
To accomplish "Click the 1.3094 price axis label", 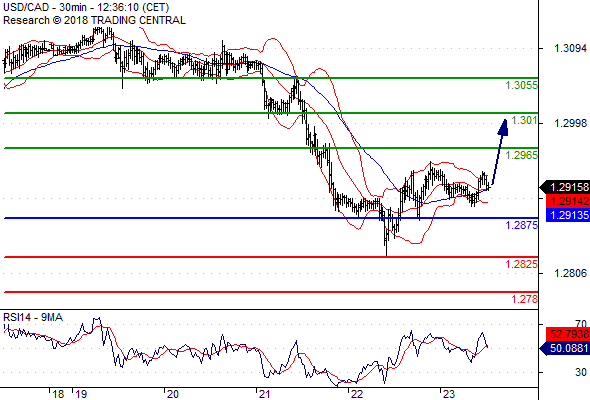I will pos(570,48).
